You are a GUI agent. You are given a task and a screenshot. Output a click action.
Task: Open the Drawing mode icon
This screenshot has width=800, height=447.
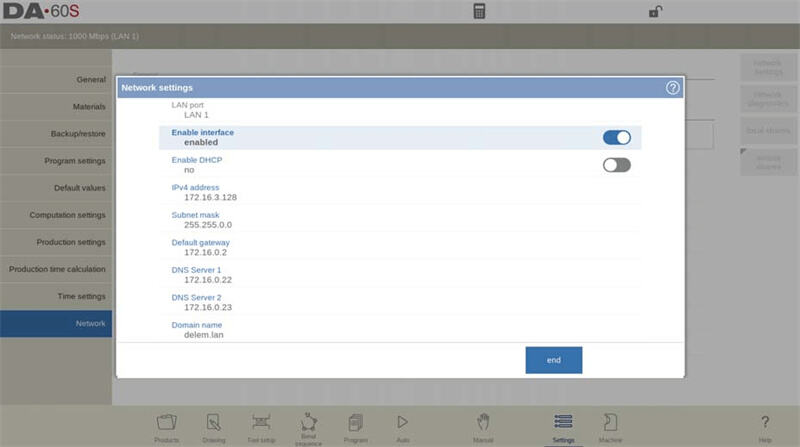click(214, 427)
